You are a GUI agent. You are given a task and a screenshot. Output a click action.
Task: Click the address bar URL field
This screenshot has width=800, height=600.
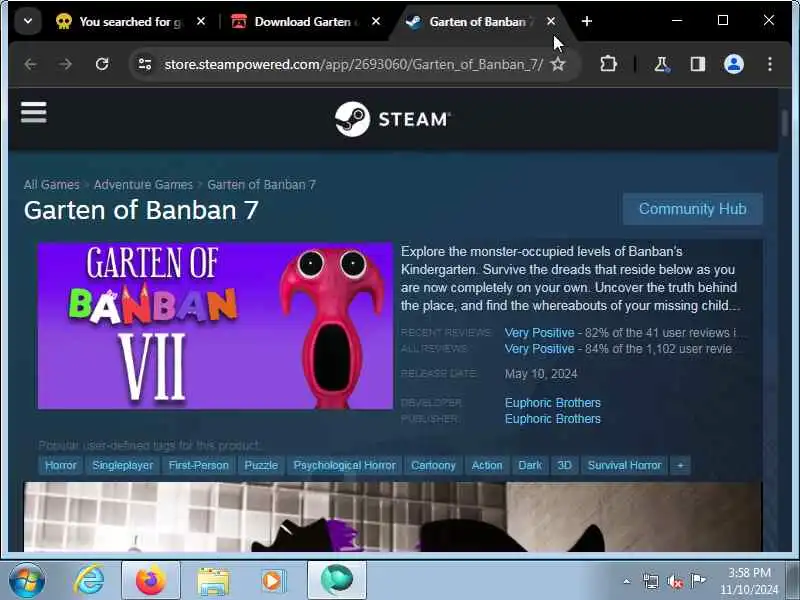coord(354,64)
